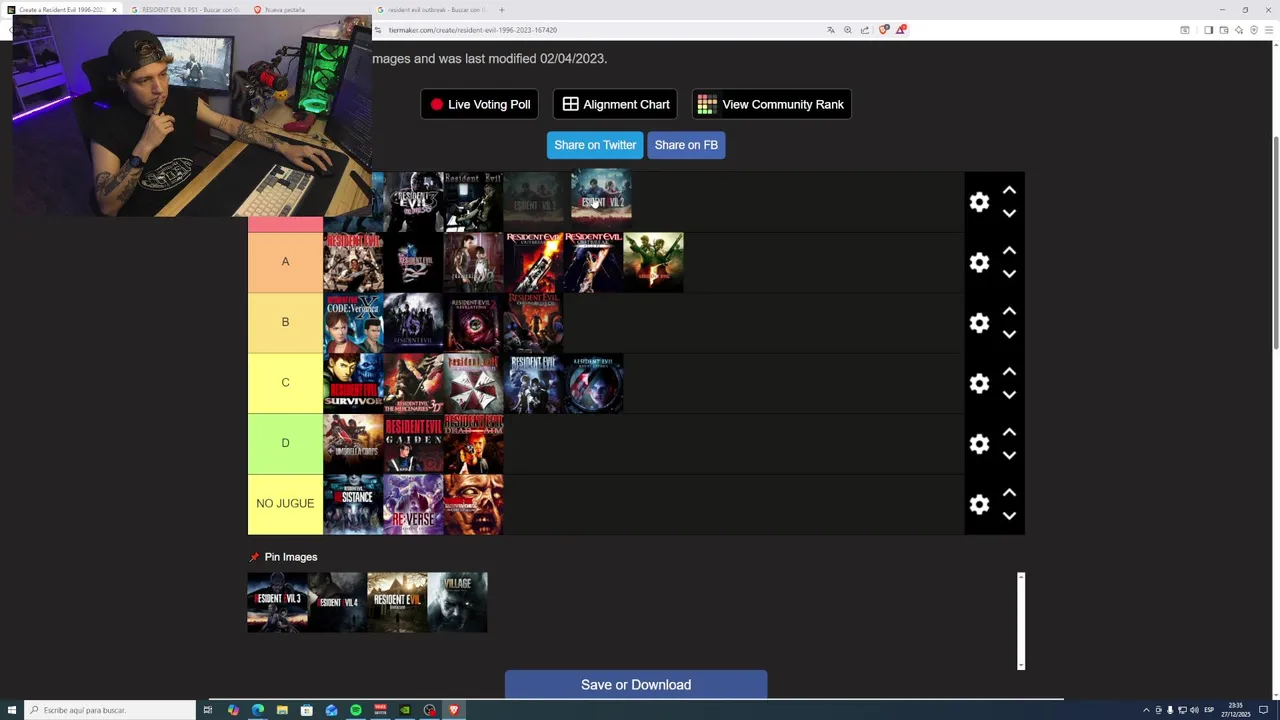Move NO JUGUE row down with arrow
Screen dimensions: 1280x720
coord(1009,516)
